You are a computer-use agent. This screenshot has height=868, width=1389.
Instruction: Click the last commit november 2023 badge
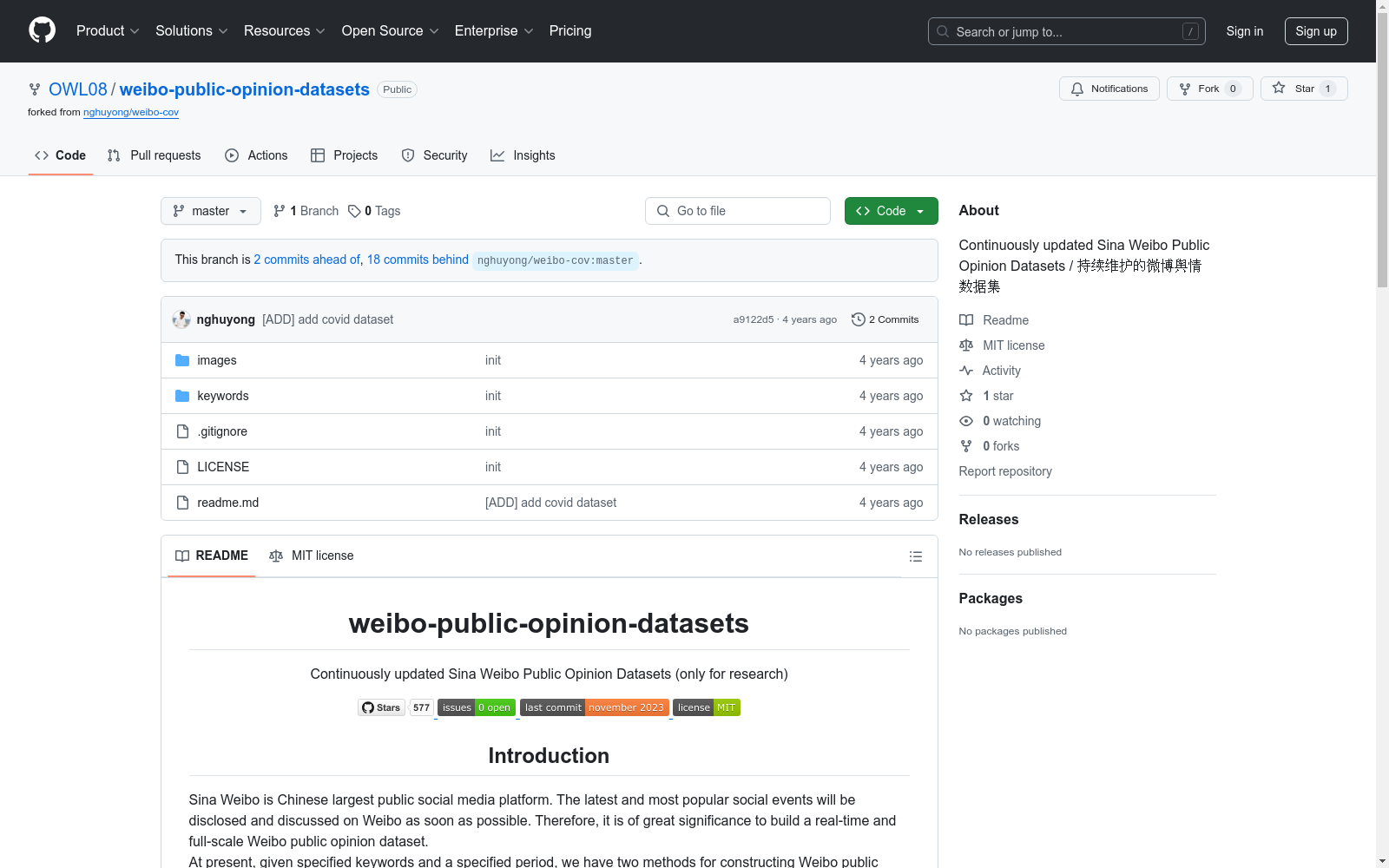(595, 707)
